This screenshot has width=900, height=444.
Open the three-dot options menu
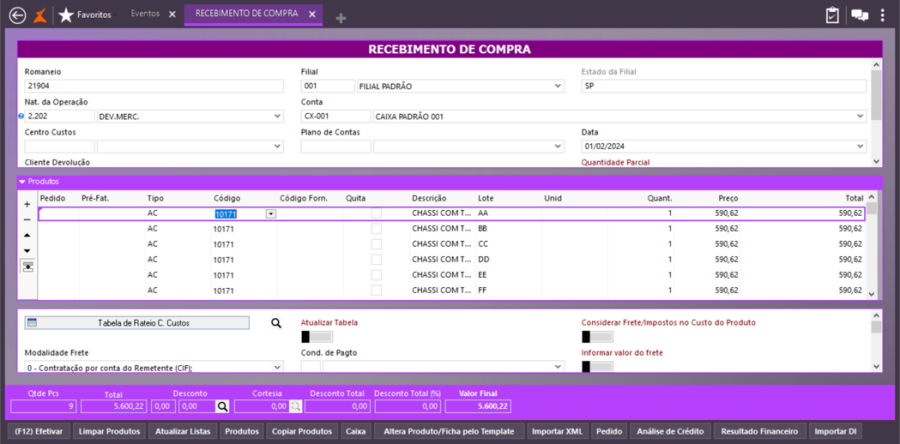pos(883,15)
